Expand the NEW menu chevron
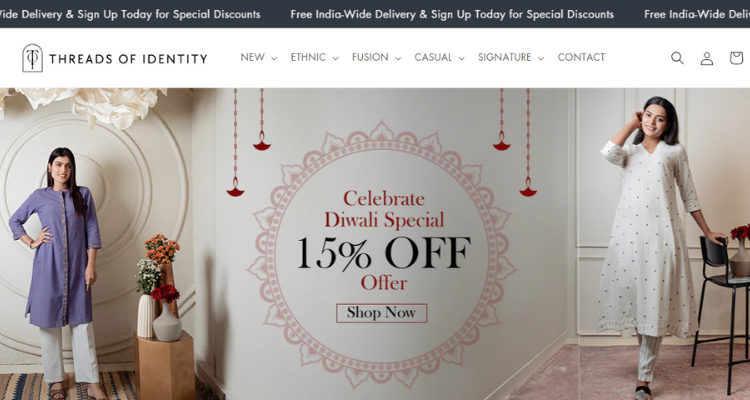Screen dimensions: 750x400 pos(274,58)
